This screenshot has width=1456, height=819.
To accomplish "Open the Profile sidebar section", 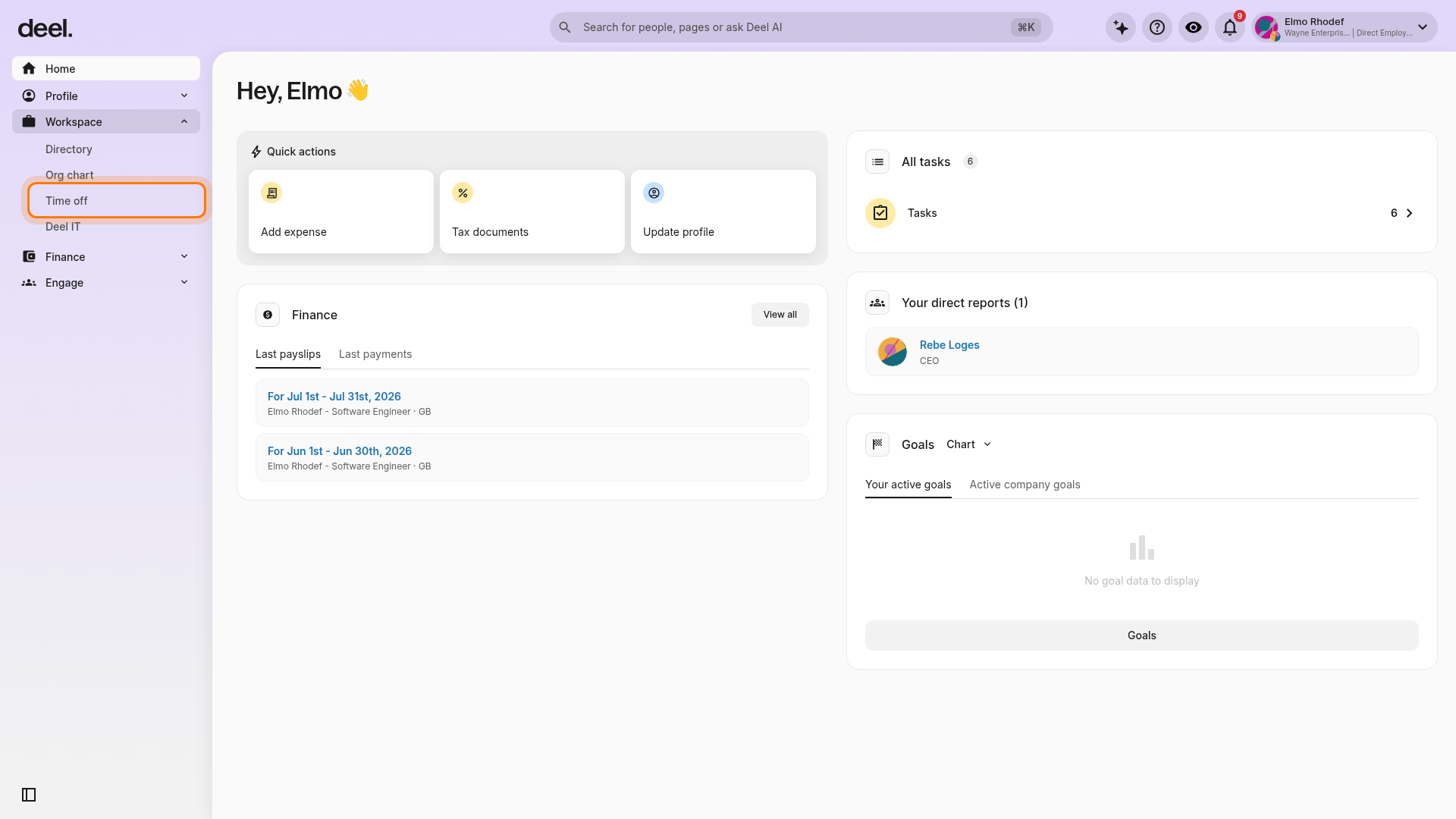I will pyautogui.click(x=106, y=96).
